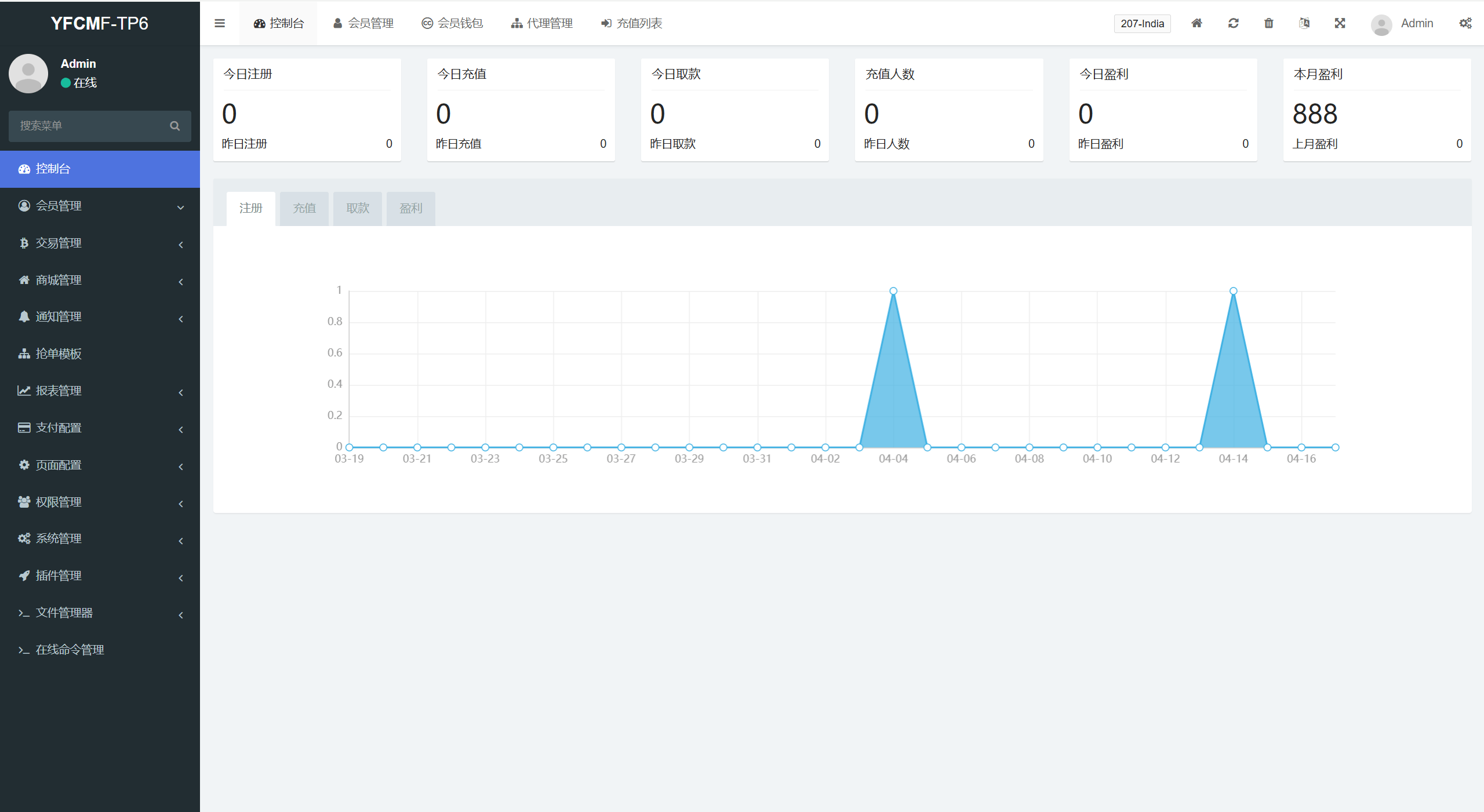Click the 04-04 data point on chart
Image resolution: width=1484 pixels, height=812 pixels.
[x=893, y=291]
